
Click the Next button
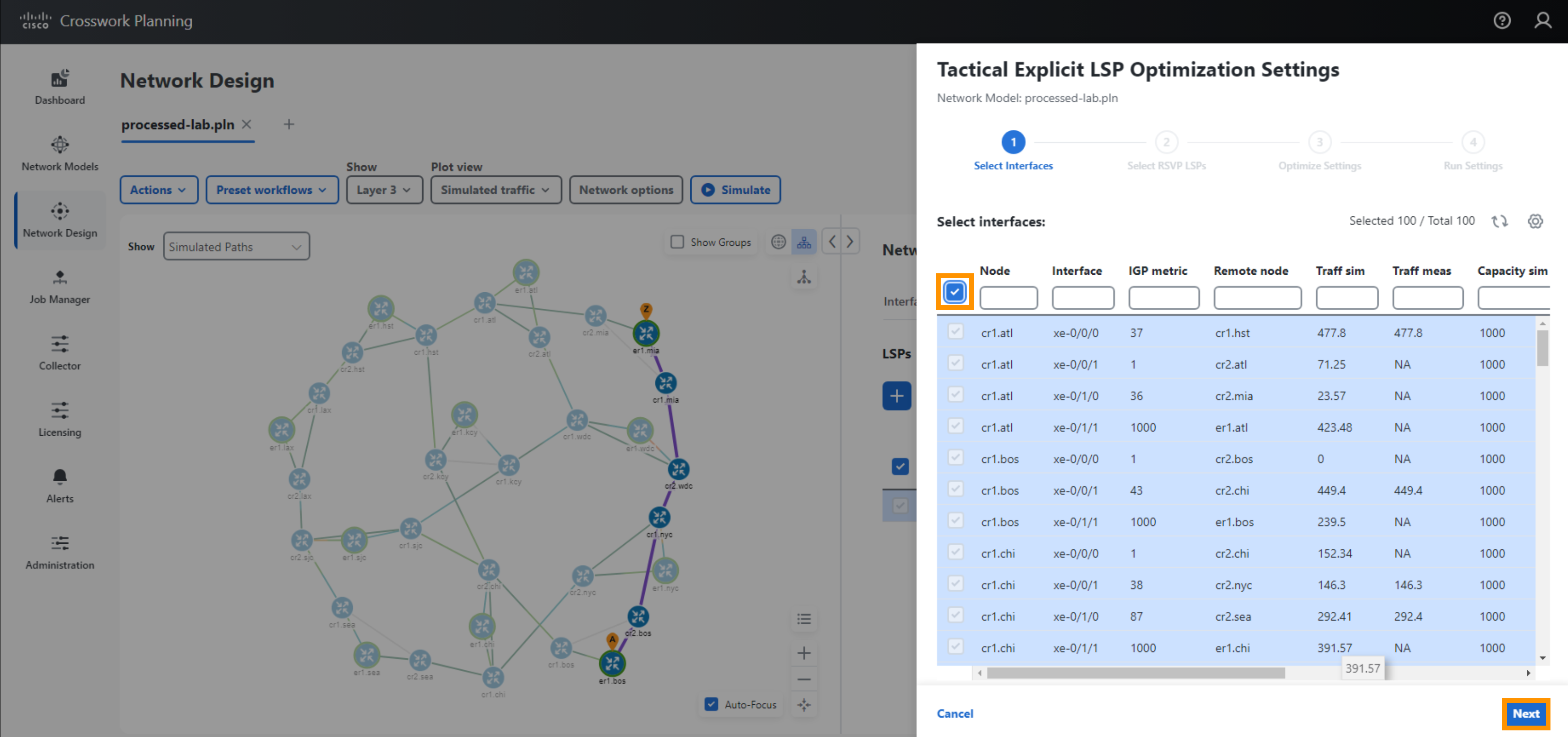coord(1525,713)
